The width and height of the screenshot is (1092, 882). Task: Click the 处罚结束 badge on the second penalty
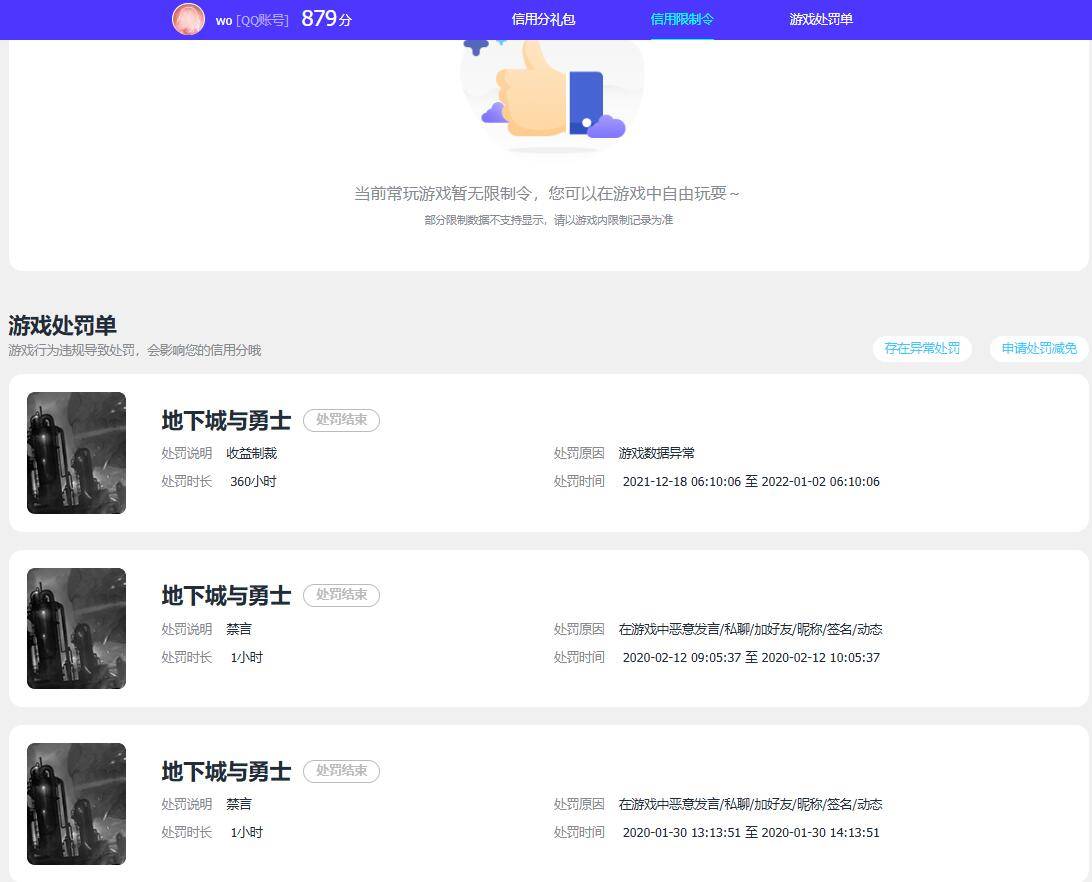coord(341,595)
